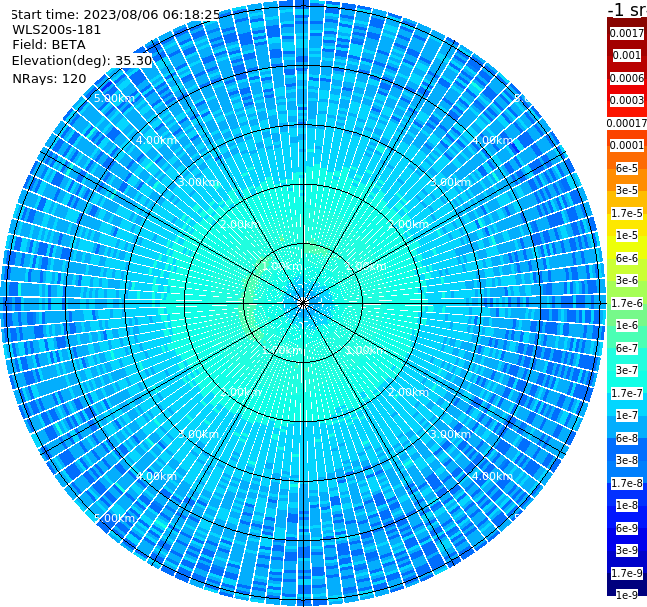The width and height of the screenshot is (647, 607).
Task: Click the 6e-9 colorbar label
Action: pyautogui.click(x=627, y=528)
